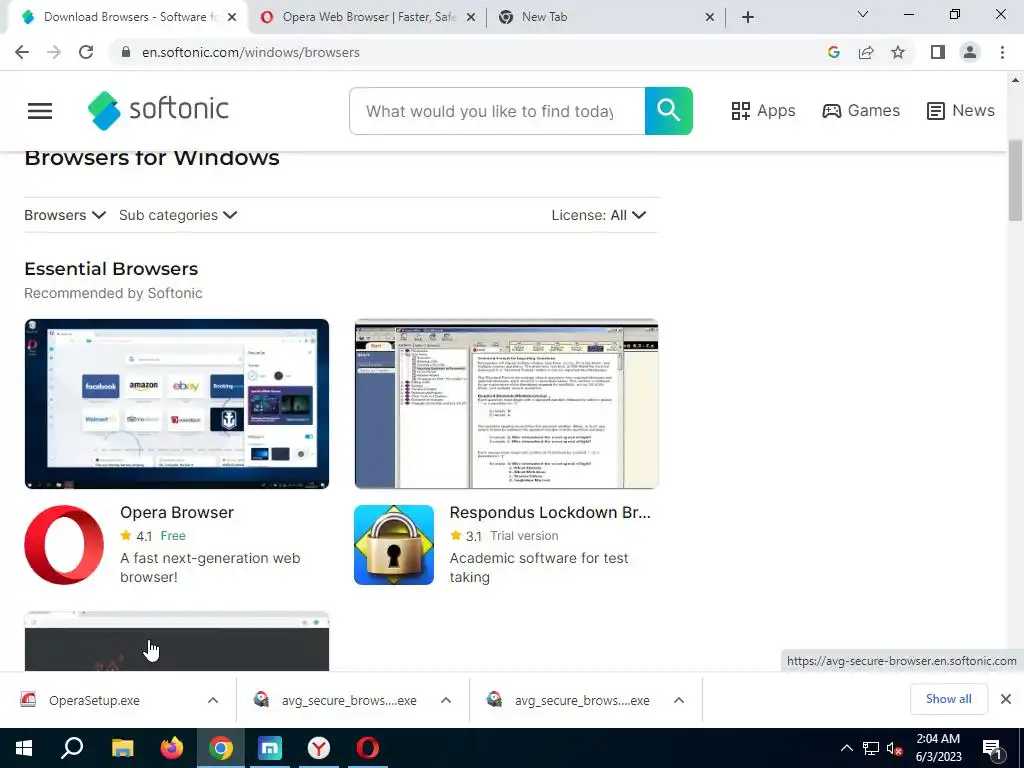Go forward in browser history
Screen dimensions: 1024x768
tap(54, 52)
